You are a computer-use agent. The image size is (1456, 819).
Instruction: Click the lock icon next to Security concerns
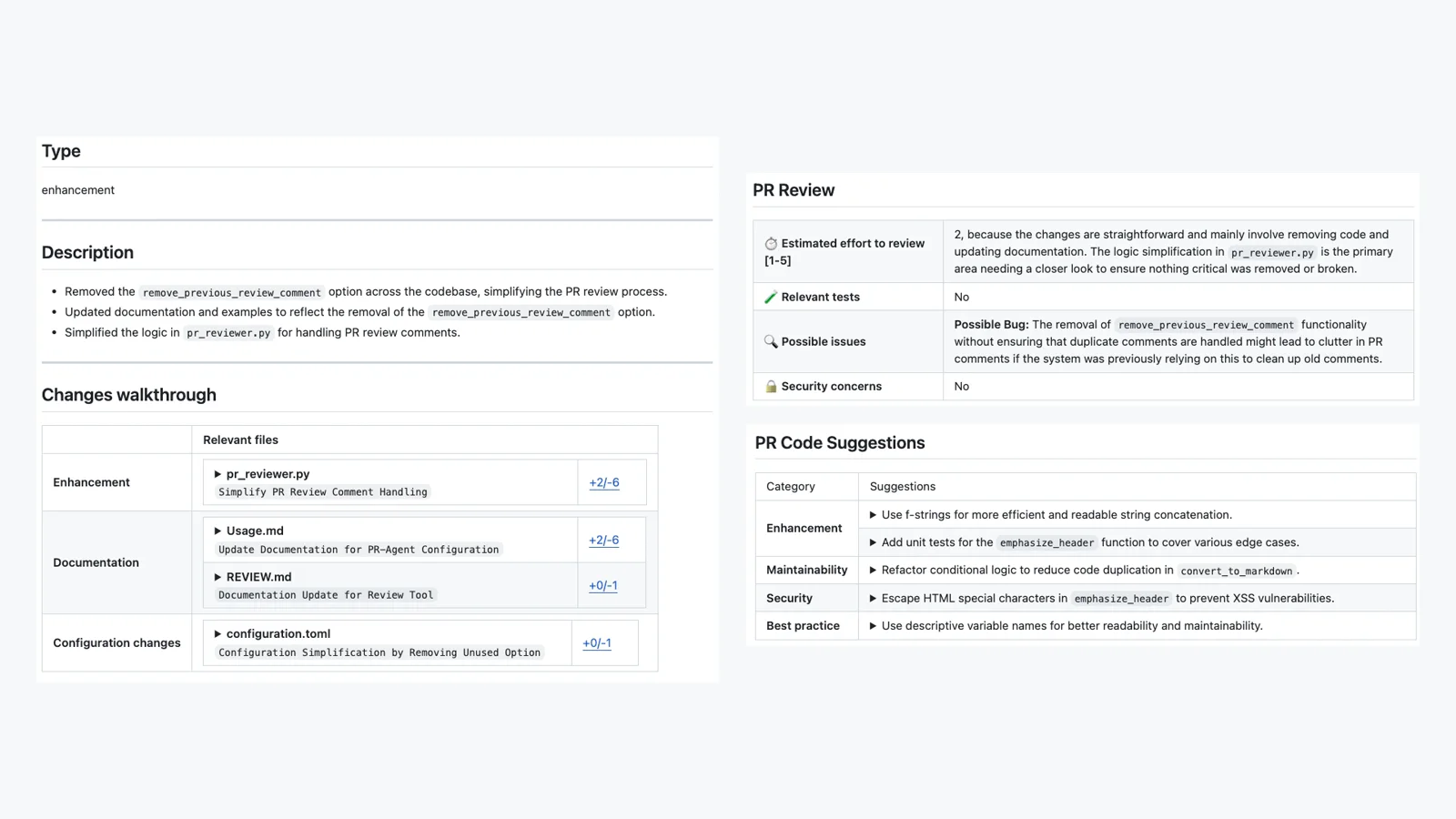click(x=771, y=387)
